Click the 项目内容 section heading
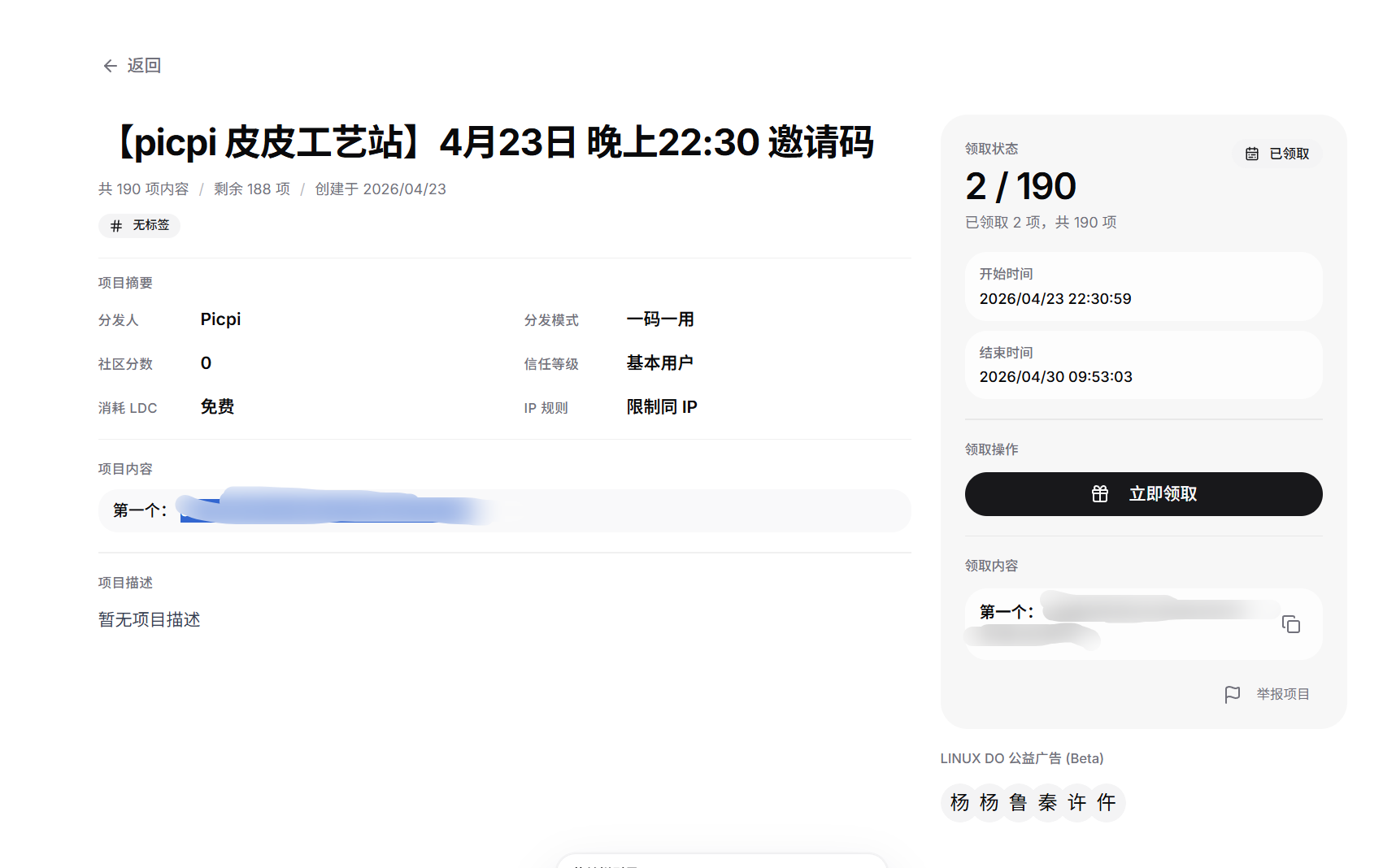Viewport: 1396px width, 868px height. click(x=125, y=469)
